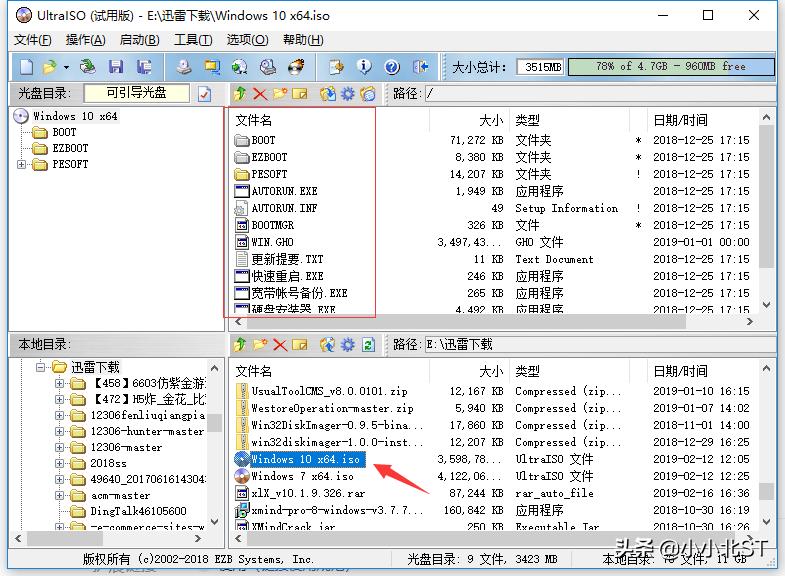Expand the 12306-hunter-master folder node

click(60, 431)
